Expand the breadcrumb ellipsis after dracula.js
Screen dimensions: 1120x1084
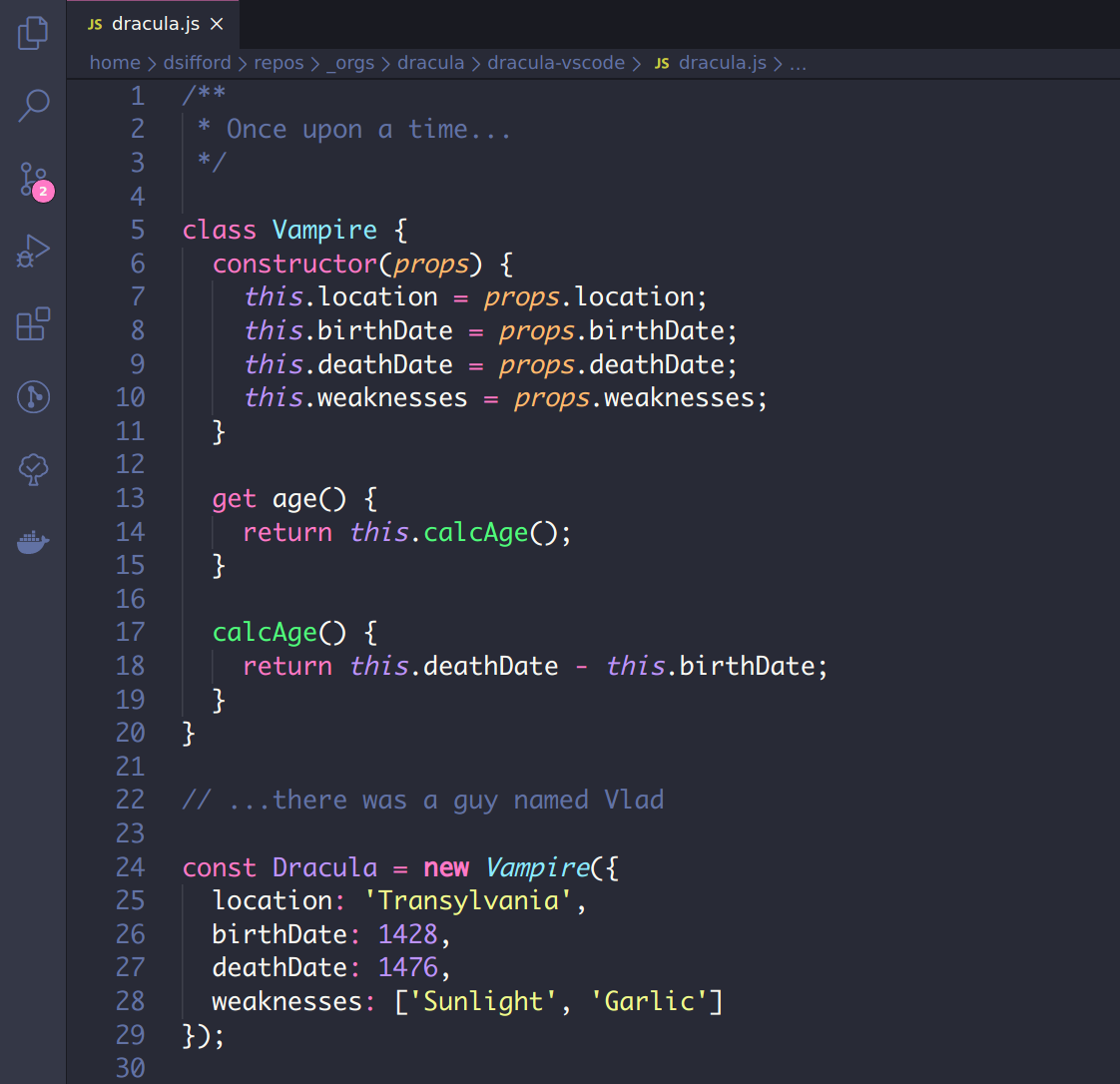point(798,62)
